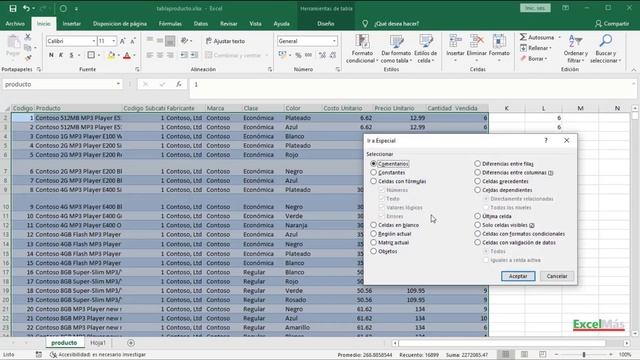Open Formato condicional icon
640x360 pixels.
tap(362, 41)
